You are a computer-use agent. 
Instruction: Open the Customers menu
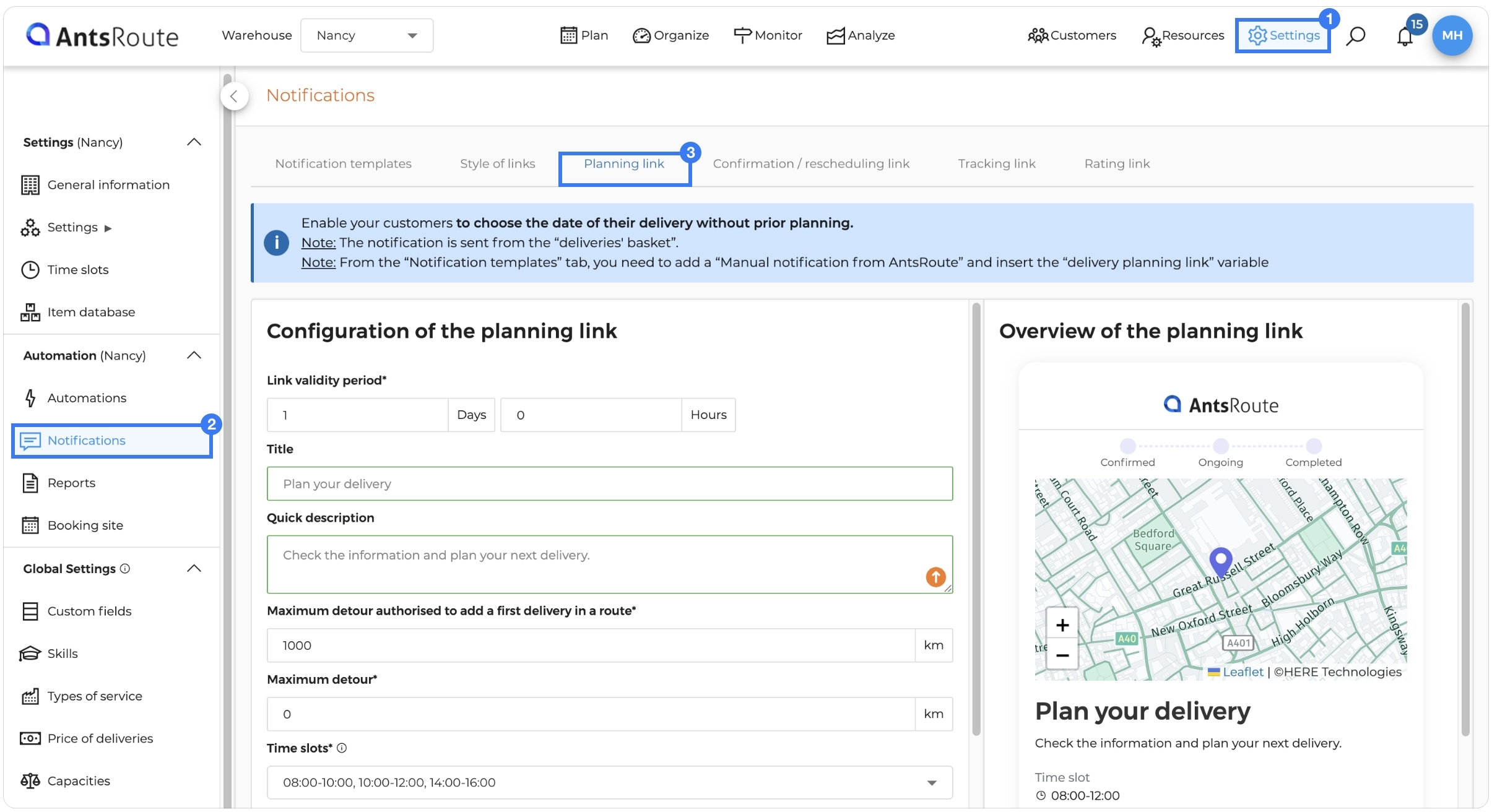click(1072, 35)
